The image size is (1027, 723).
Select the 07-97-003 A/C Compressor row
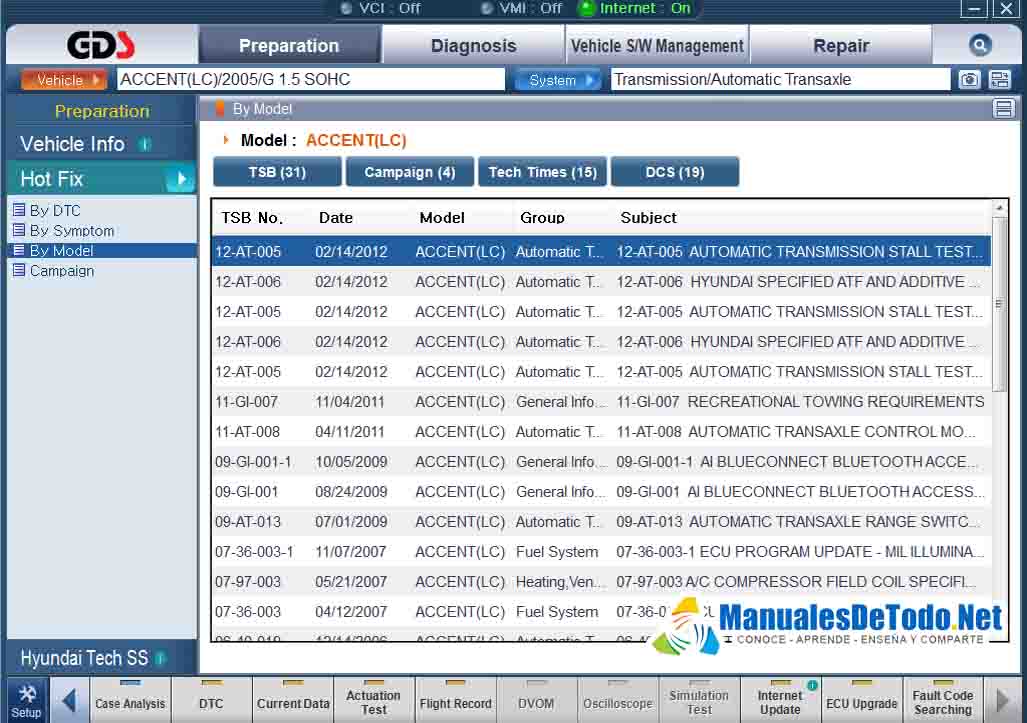pyautogui.click(x=601, y=582)
